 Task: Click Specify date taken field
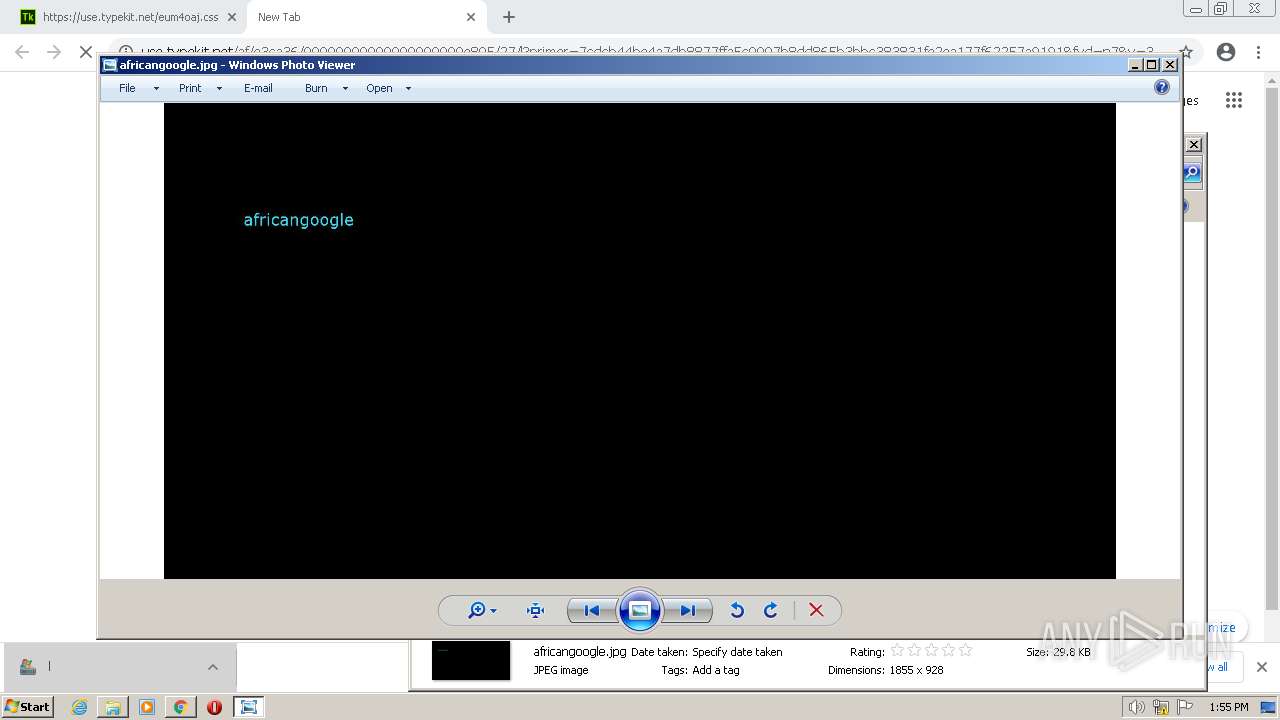(737, 652)
